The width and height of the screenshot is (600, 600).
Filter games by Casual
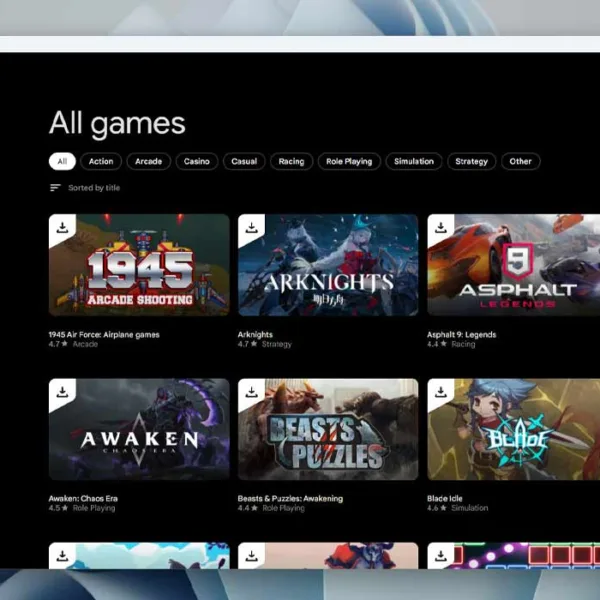[x=244, y=161]
